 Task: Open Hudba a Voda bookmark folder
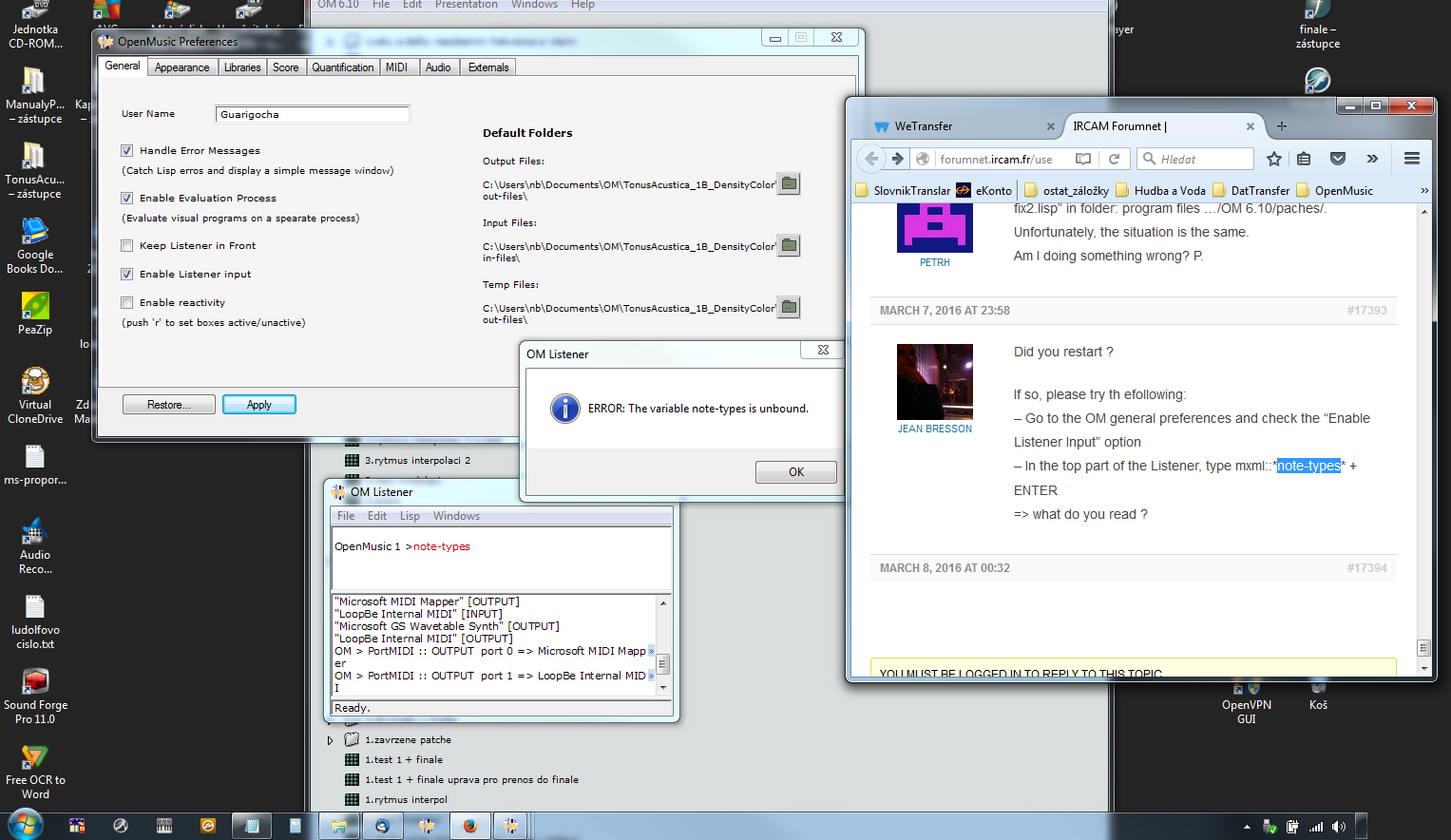(x=1160, y=190)
